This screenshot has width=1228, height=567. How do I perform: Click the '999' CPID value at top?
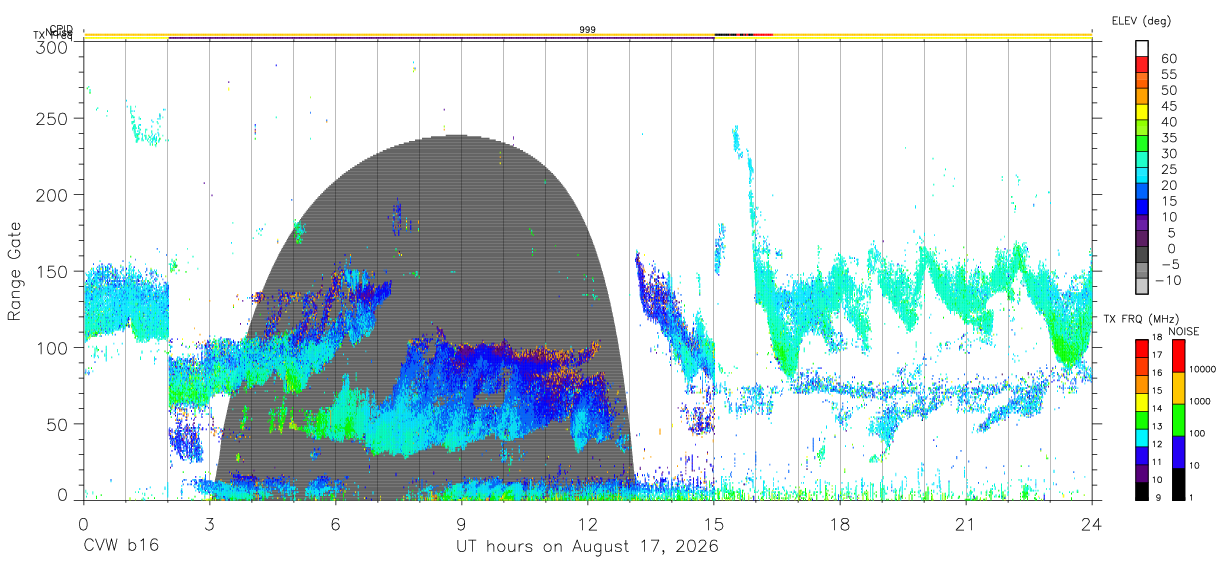pos(587,30)
